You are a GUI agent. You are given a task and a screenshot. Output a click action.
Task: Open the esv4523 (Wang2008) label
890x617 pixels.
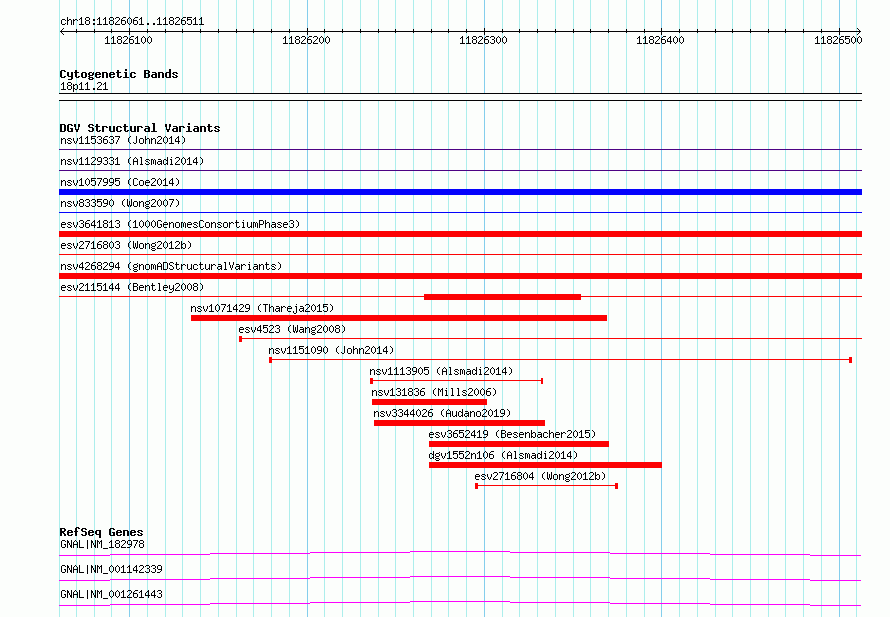292,329
